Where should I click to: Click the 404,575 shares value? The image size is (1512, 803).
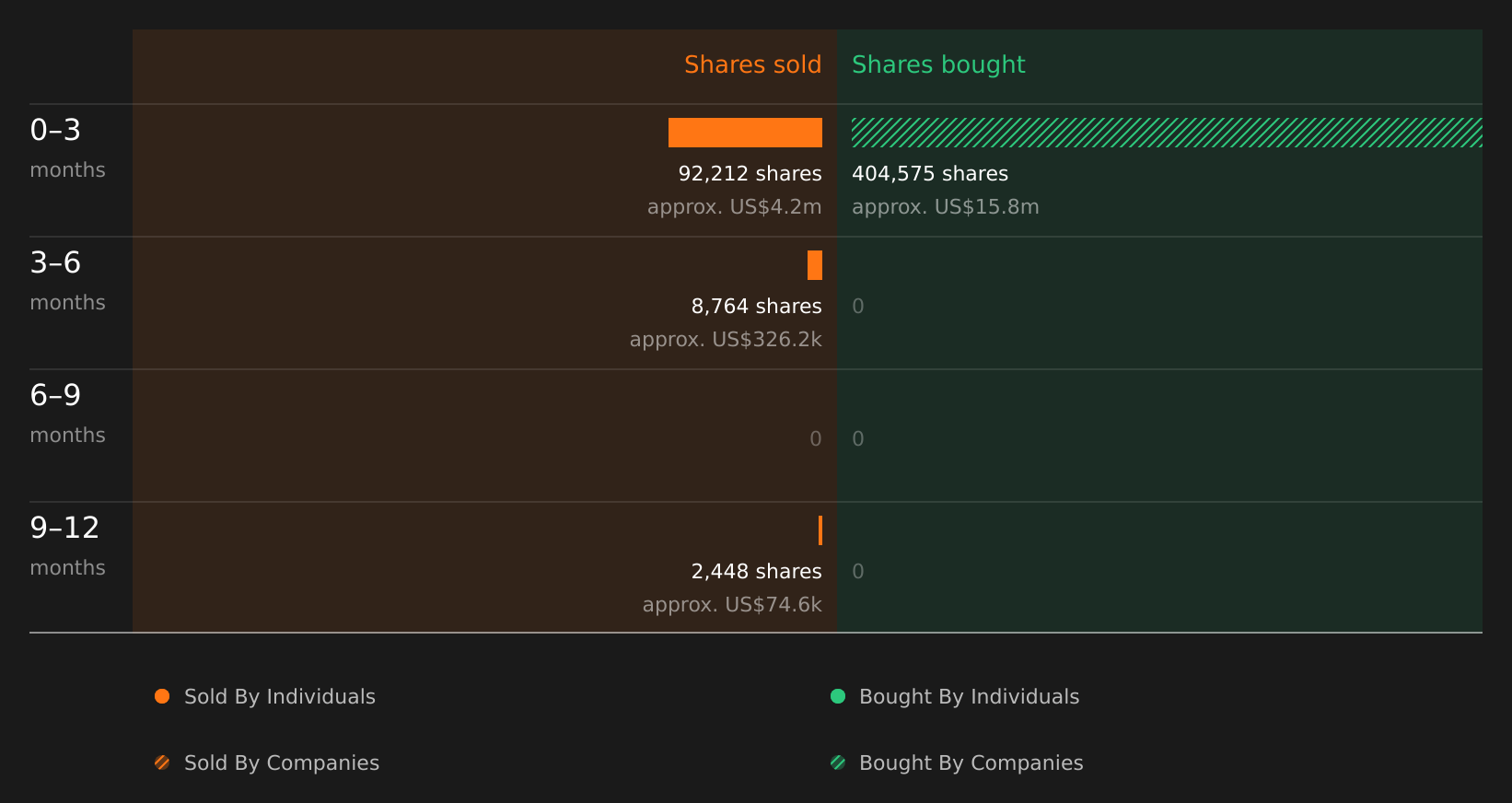930,174
